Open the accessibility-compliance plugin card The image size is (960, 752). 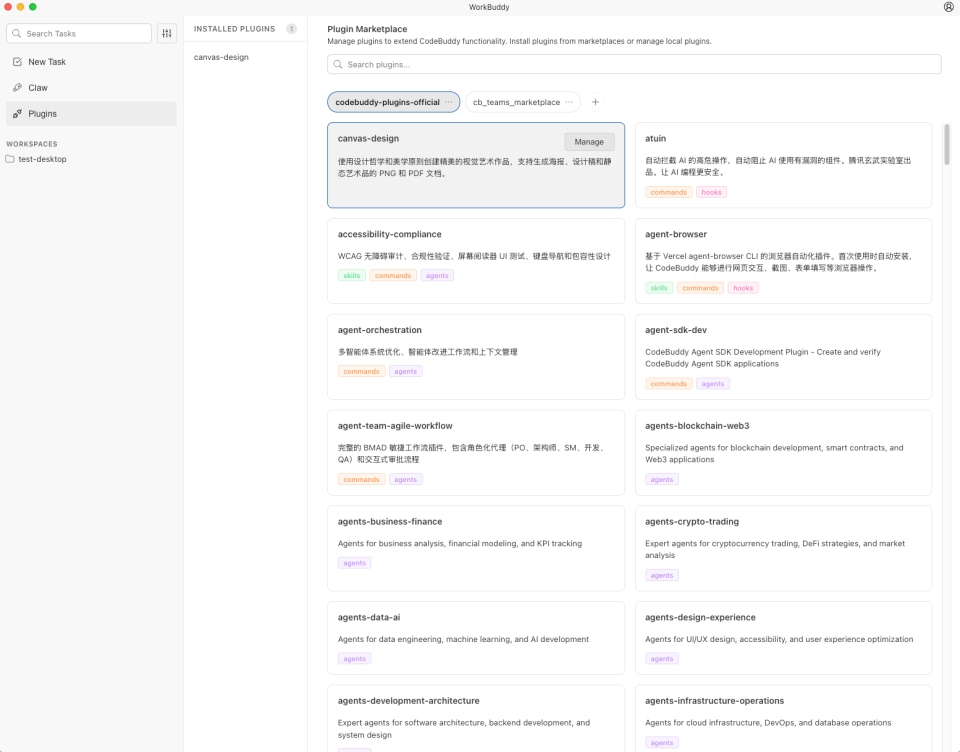tap(475, 260)
